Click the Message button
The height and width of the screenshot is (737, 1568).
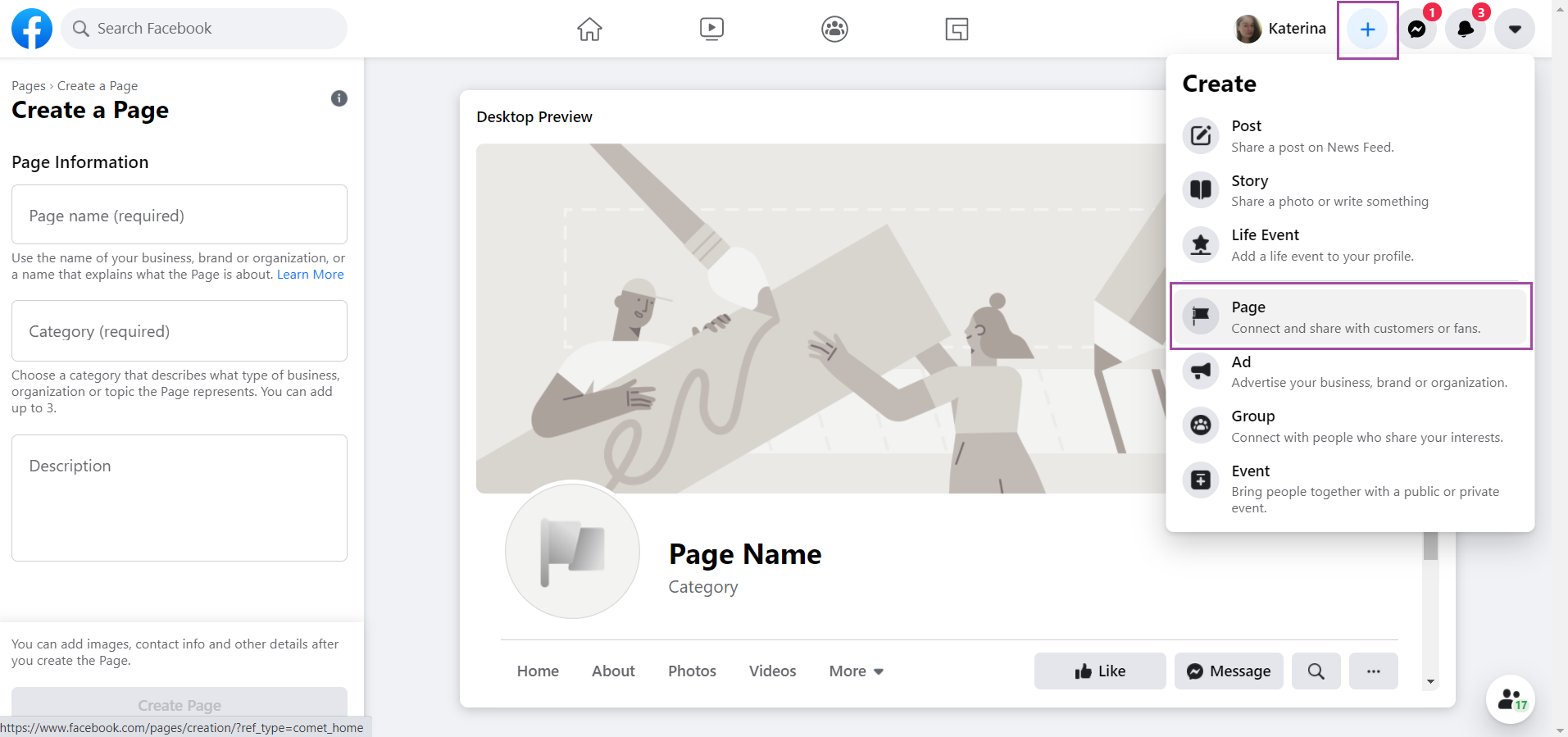[1229, 671]
